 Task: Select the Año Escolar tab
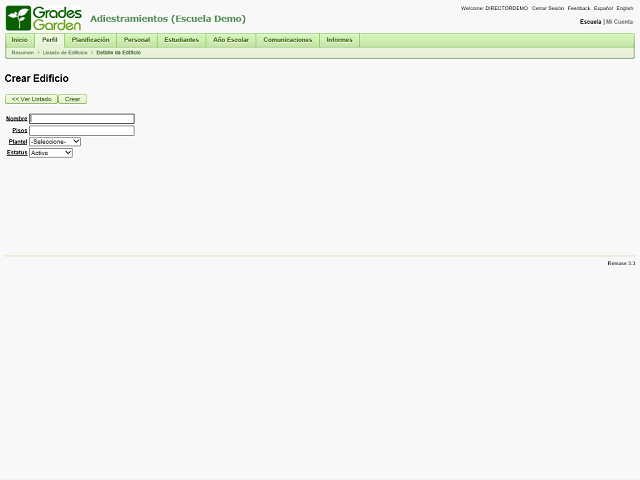[231, 40]
